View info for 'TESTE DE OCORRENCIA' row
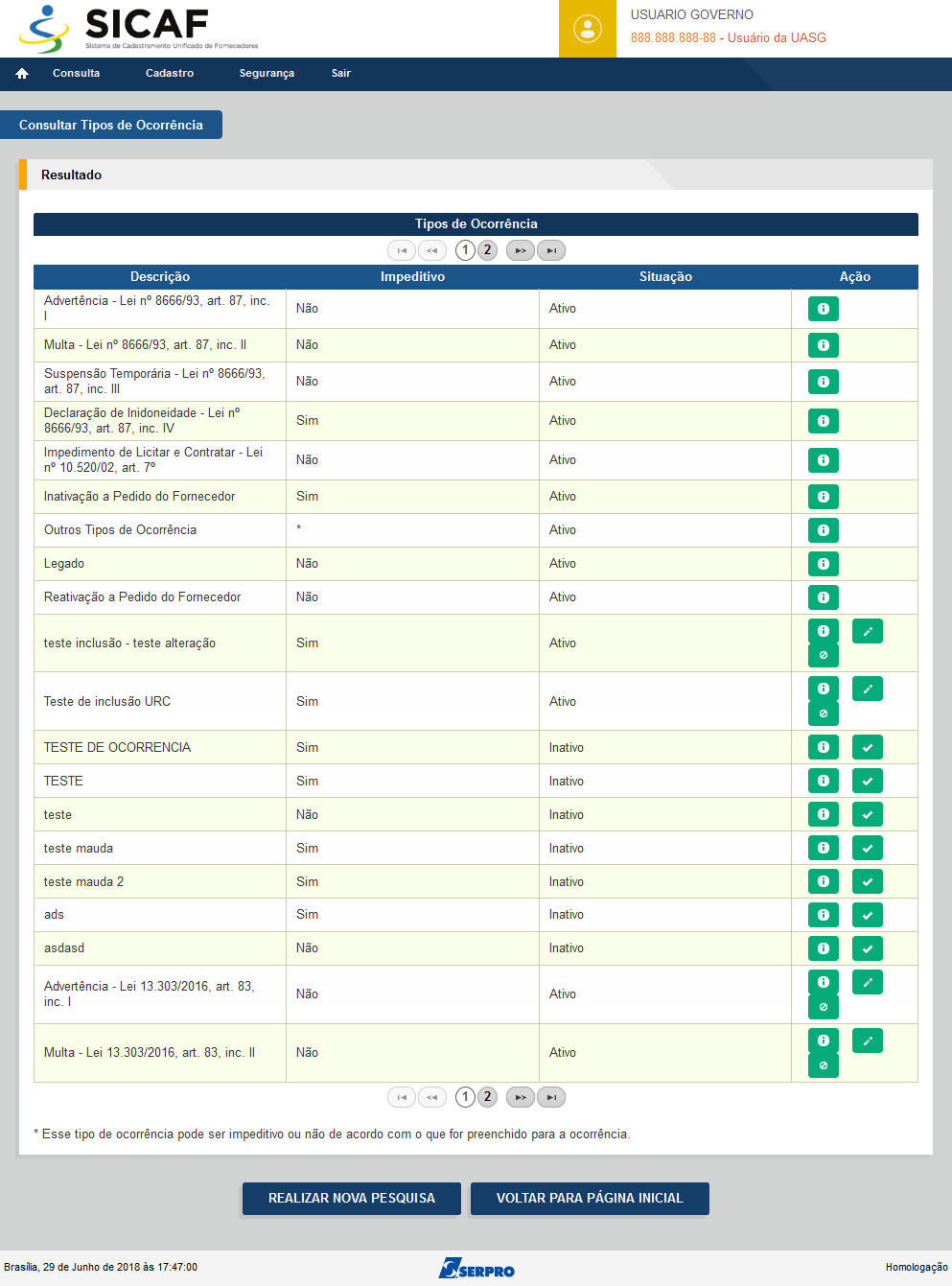The width and height of the screenshot is (952, 1286). coord(824,747)
